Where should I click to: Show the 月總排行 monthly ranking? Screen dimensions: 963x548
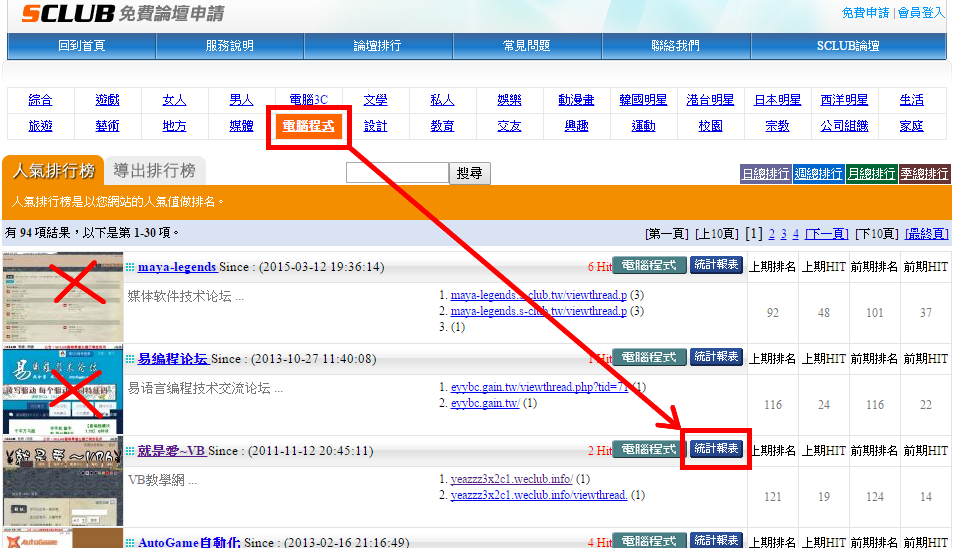(871, 174)
